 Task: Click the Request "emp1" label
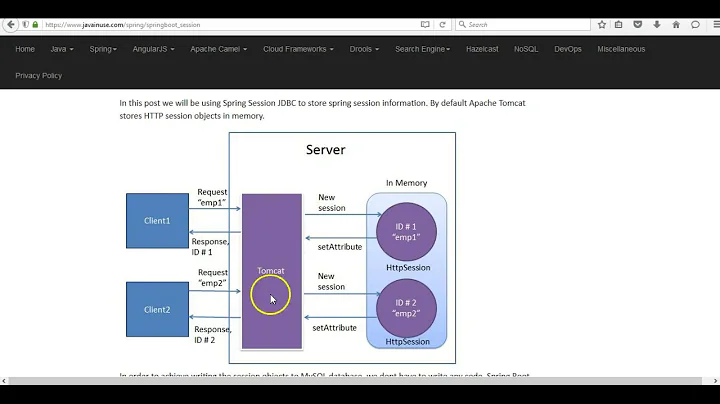(x=212, y=197)
